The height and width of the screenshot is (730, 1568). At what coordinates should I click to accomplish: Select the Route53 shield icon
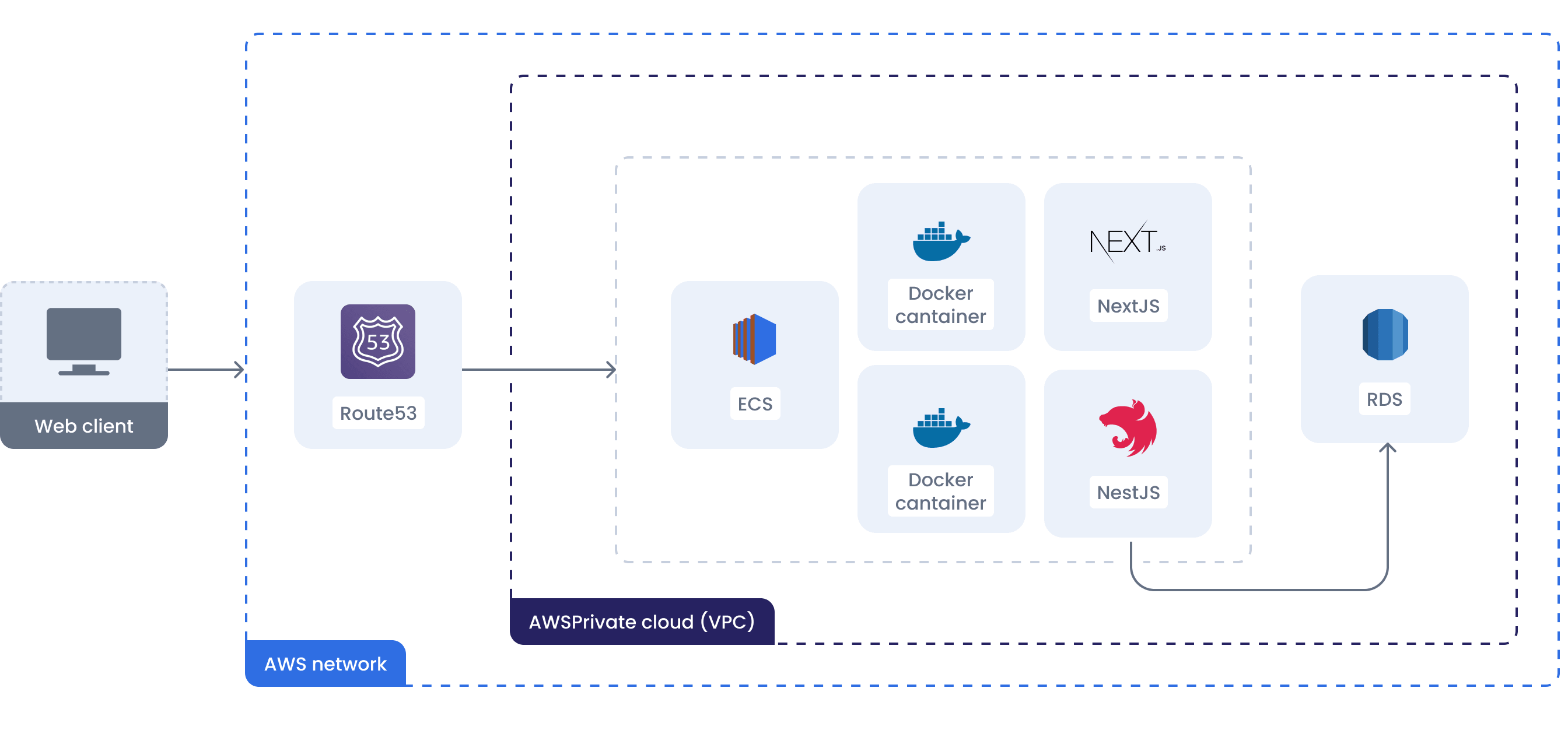coord(377,341)
